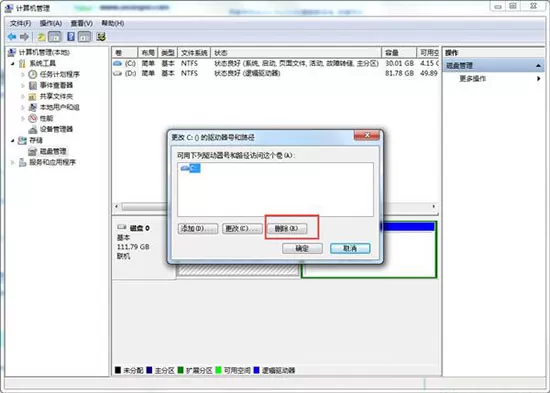The width and height of the screenshot is (550, 393).
Task: Click the 存储 storage icon
Action: (22, 140)
